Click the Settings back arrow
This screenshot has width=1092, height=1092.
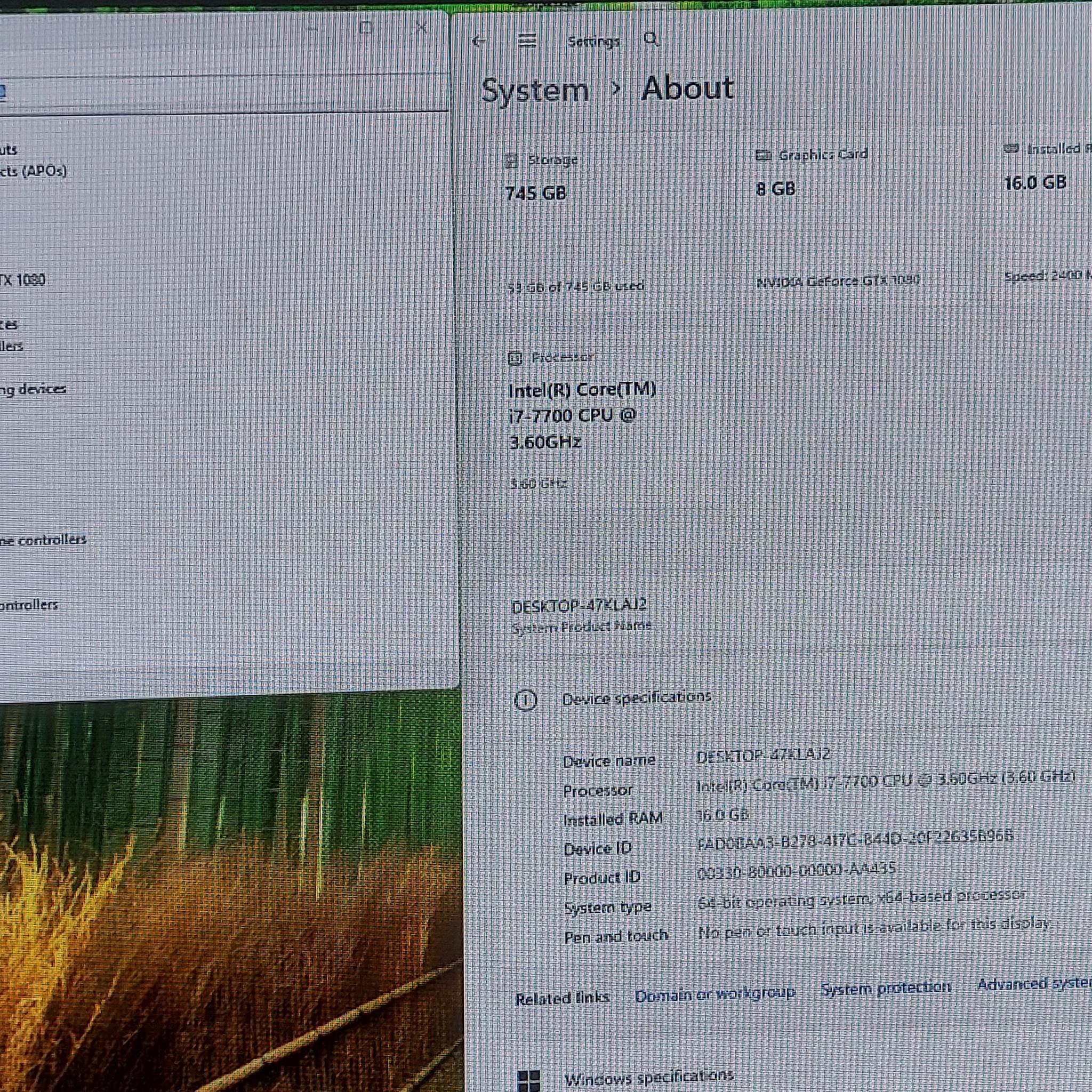coord(479,41)
